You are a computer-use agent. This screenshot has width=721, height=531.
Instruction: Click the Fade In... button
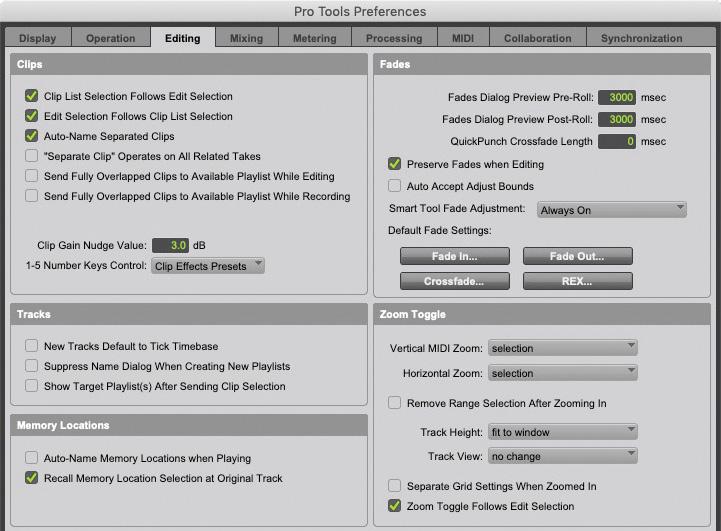(455, 256)
